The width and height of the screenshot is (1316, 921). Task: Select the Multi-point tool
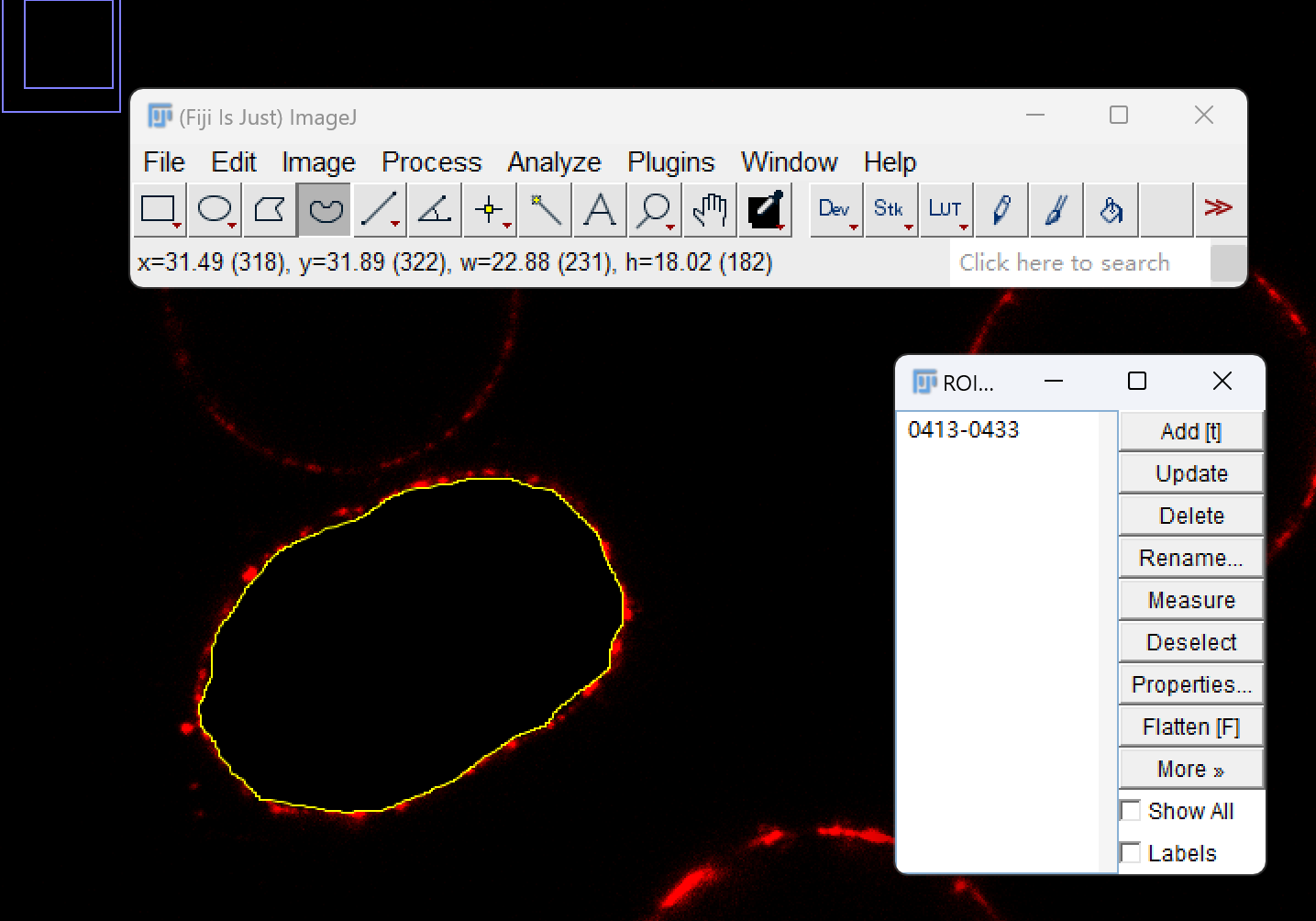pos(490,210)
